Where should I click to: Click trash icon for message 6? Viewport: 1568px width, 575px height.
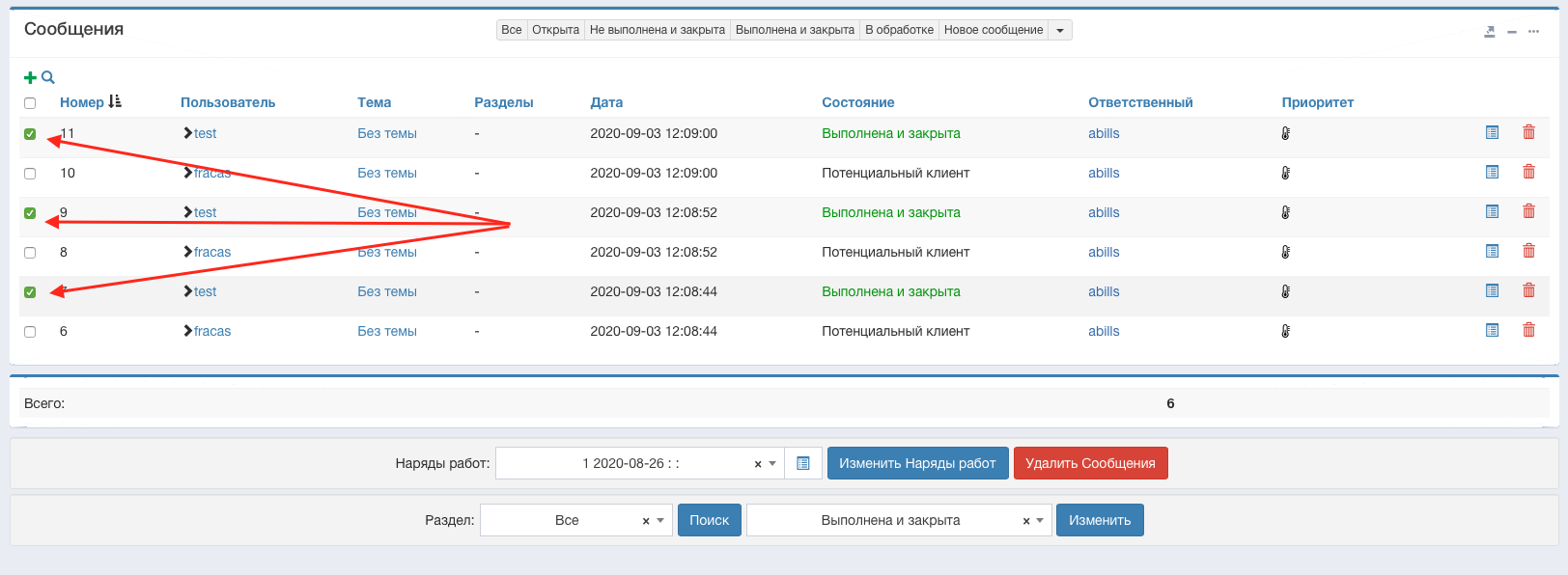point(1528,331)
